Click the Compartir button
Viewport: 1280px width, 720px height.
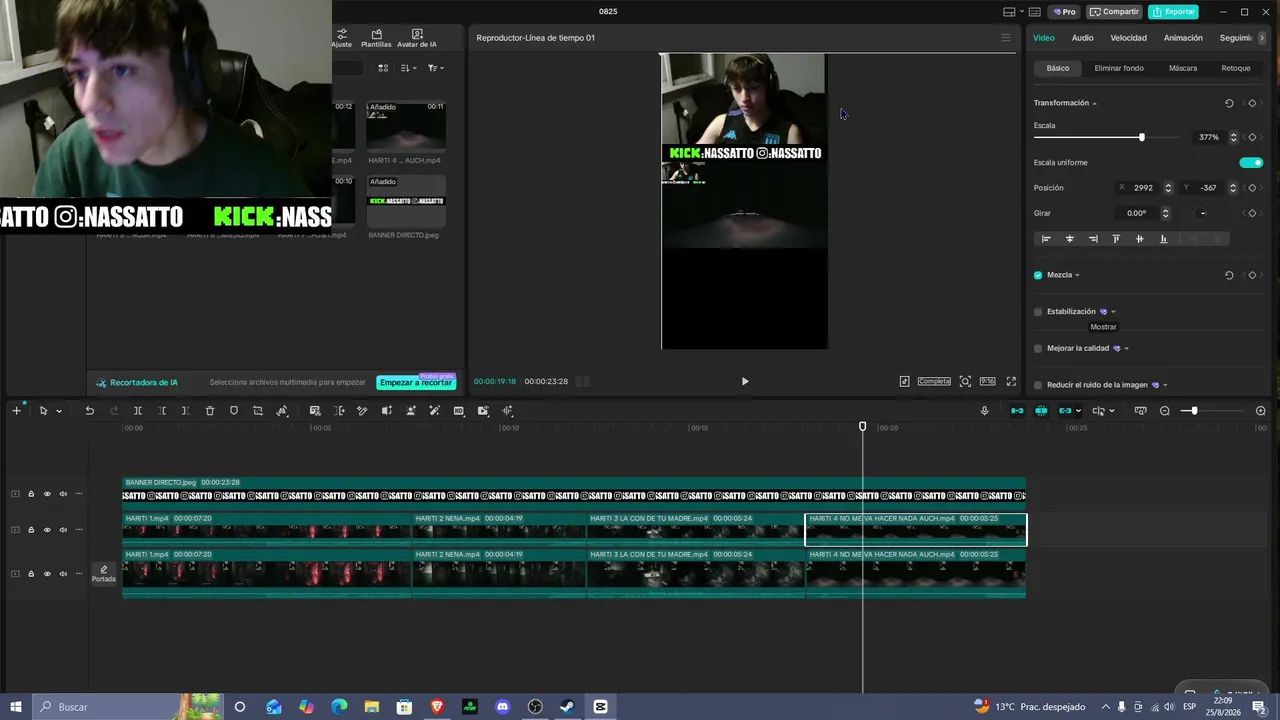[x=1114, y=12]
